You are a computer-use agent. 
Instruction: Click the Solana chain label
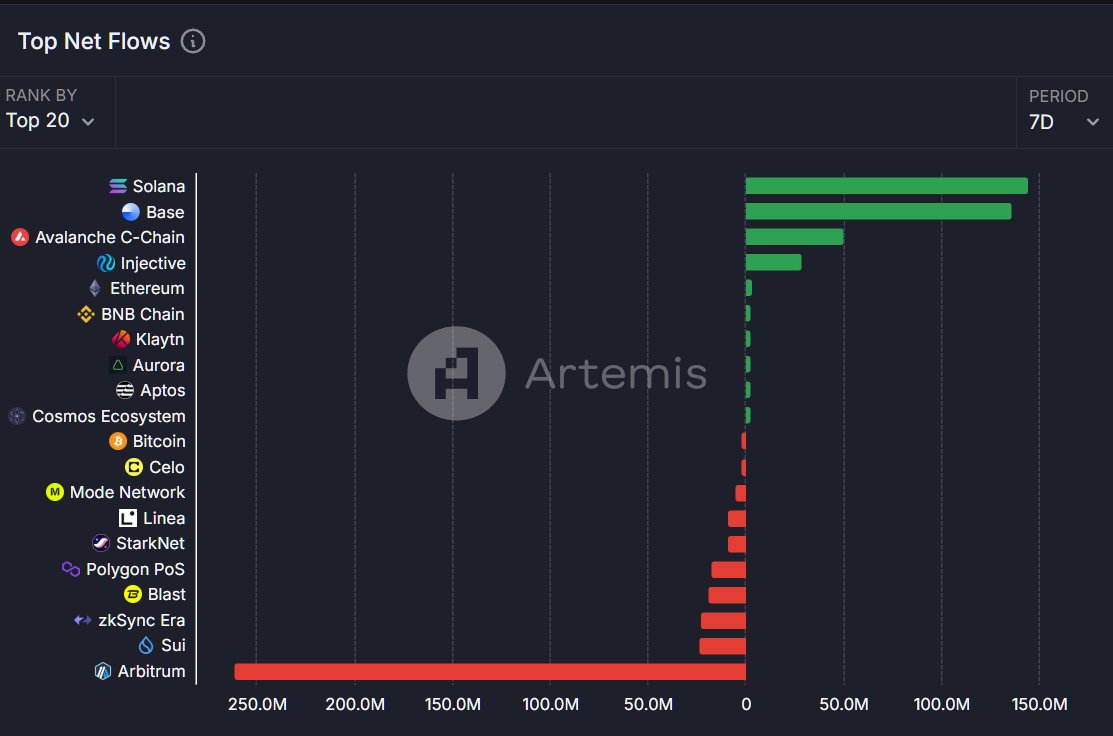click(159, 186)
